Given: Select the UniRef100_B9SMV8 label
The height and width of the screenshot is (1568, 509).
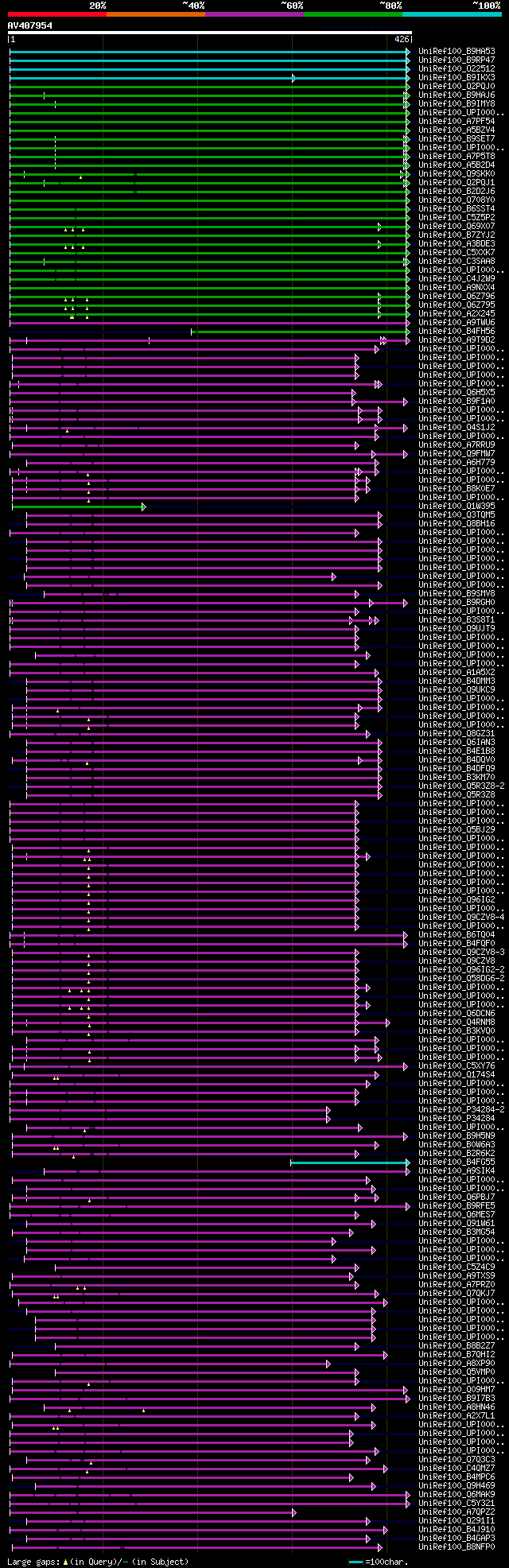Looking at the screenshot, I should coord(457,594).
